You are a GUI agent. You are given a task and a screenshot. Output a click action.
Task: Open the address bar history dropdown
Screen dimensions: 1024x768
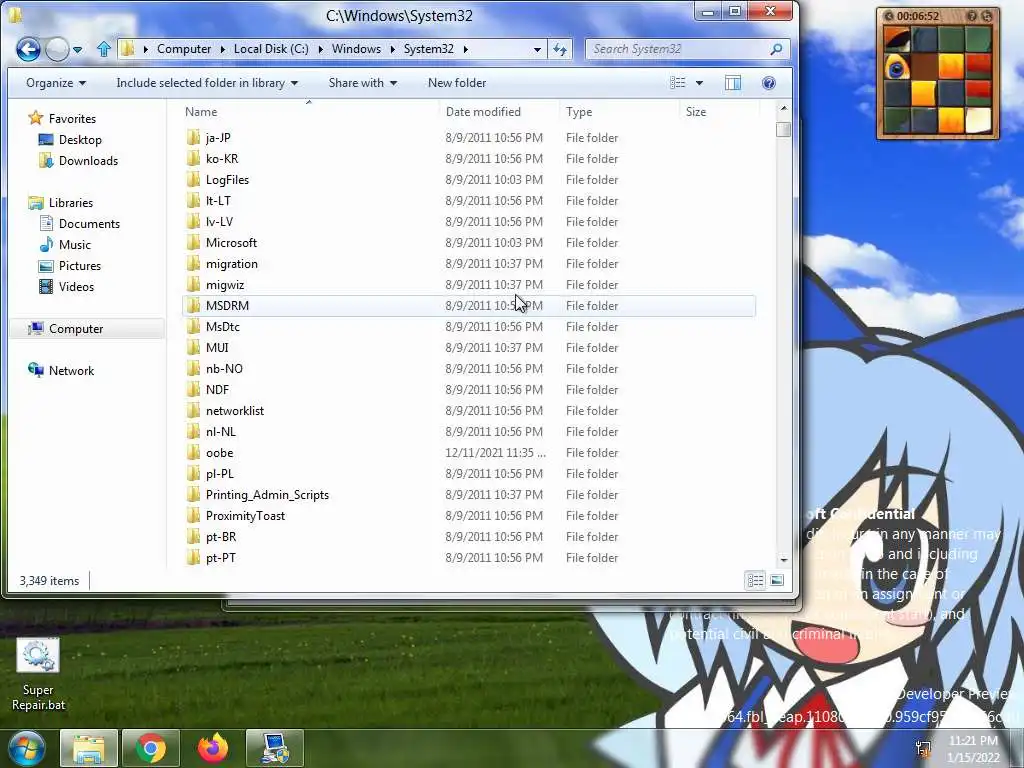[x=537, y=50]
